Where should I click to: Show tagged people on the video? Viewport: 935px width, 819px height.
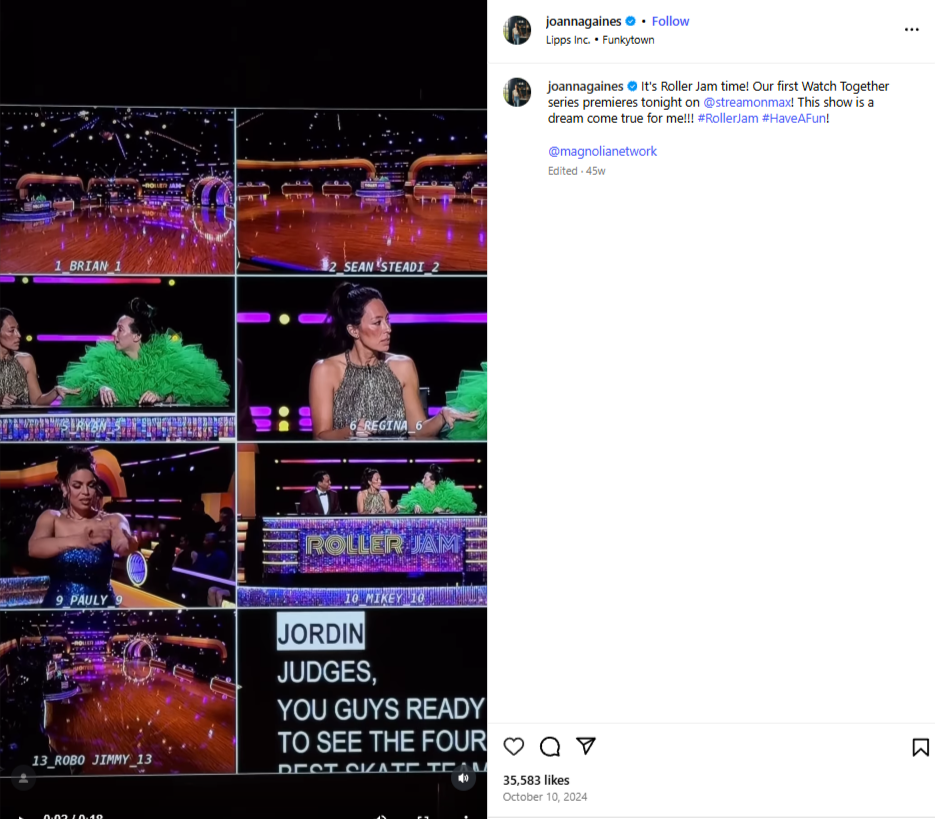pyautogui.click(x=23, y=778)
